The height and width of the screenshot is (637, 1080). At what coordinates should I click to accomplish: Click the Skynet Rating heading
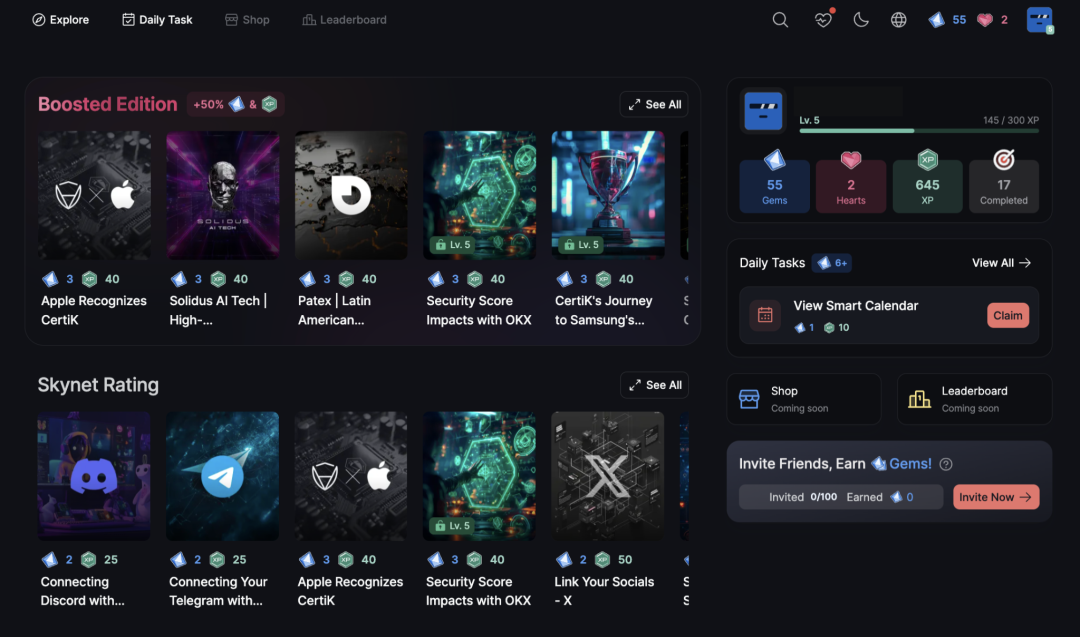click(x=98, y=385)
